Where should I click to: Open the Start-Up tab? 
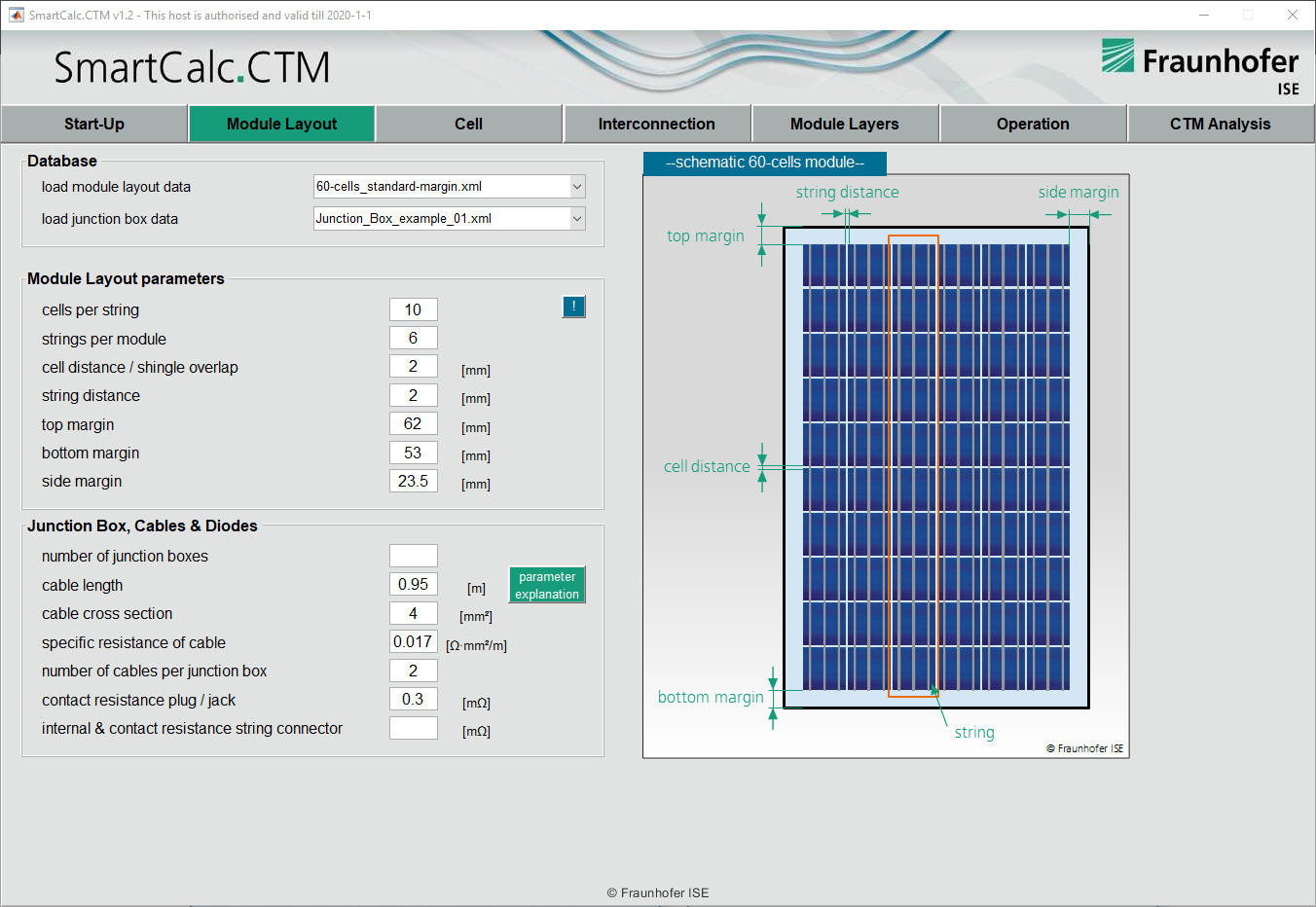point(94,124)
